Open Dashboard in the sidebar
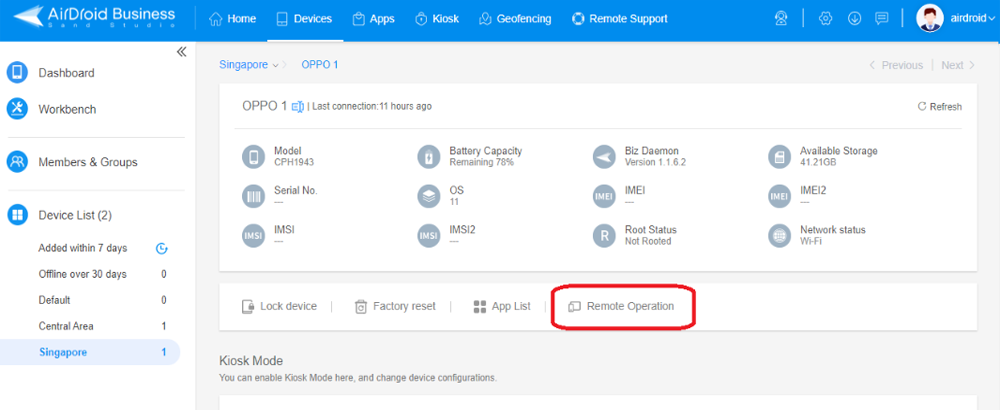The width and height of the screenshot is (1000, 410). click(x=66, y=73)
